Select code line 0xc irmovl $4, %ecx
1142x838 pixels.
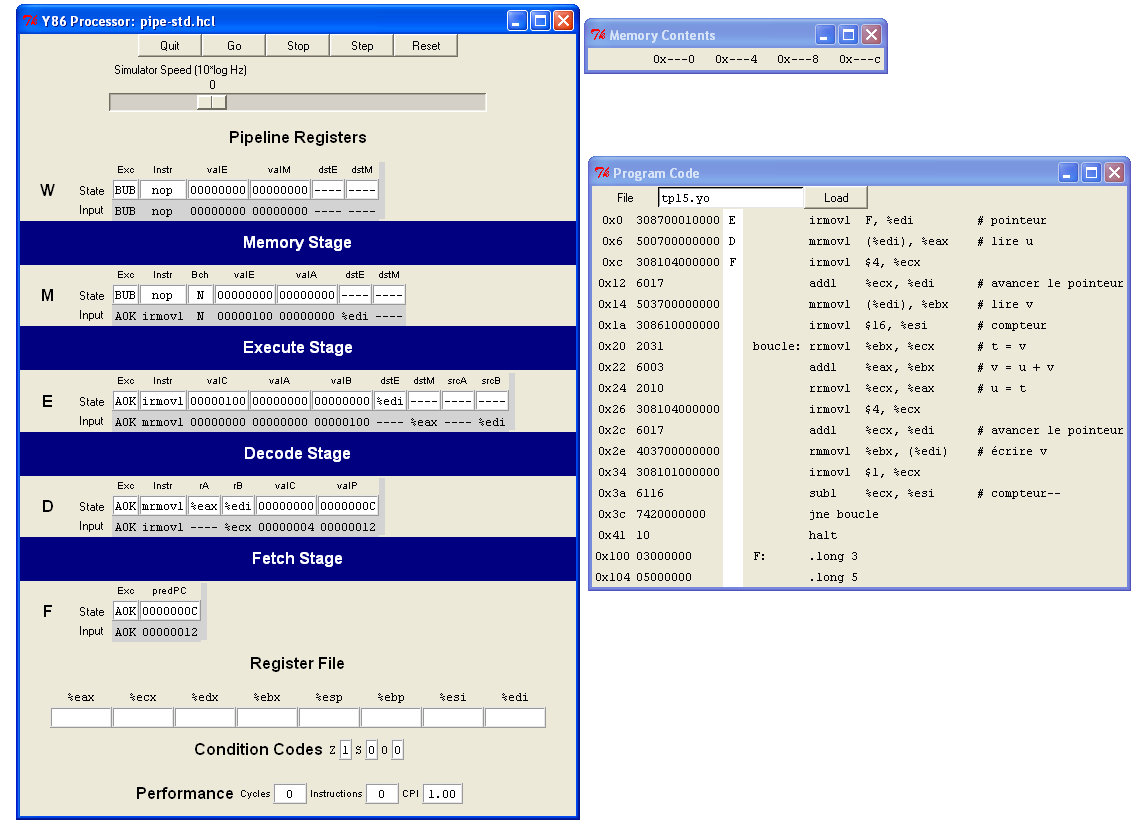point(859,262)
